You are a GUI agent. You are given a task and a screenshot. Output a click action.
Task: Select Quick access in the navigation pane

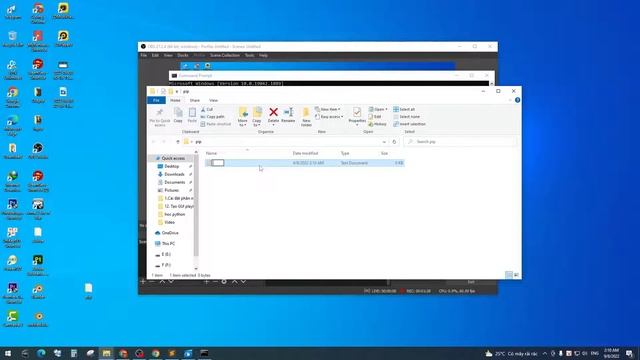point(173,158)
